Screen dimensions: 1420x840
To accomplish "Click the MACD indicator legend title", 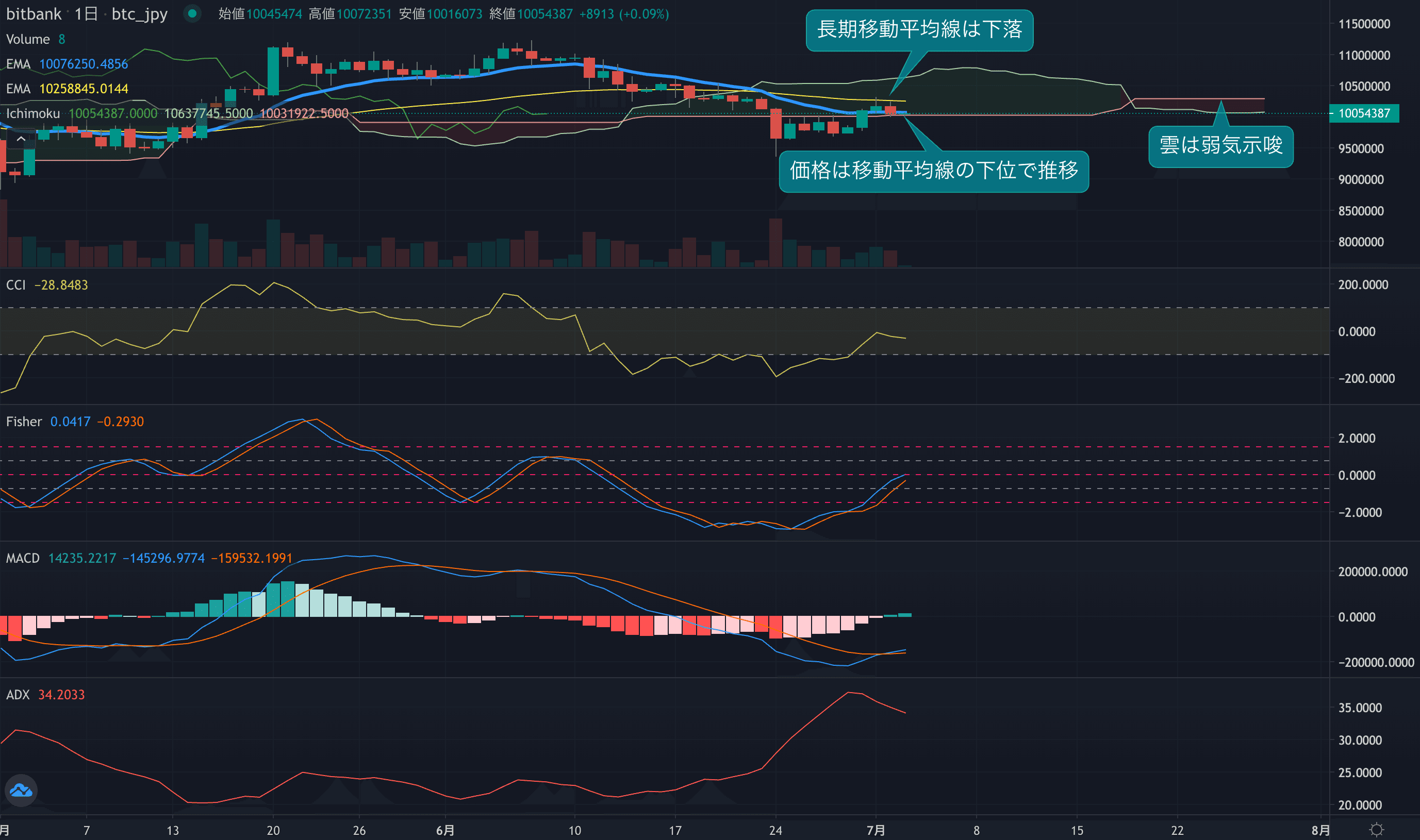I will coord(23,558).
